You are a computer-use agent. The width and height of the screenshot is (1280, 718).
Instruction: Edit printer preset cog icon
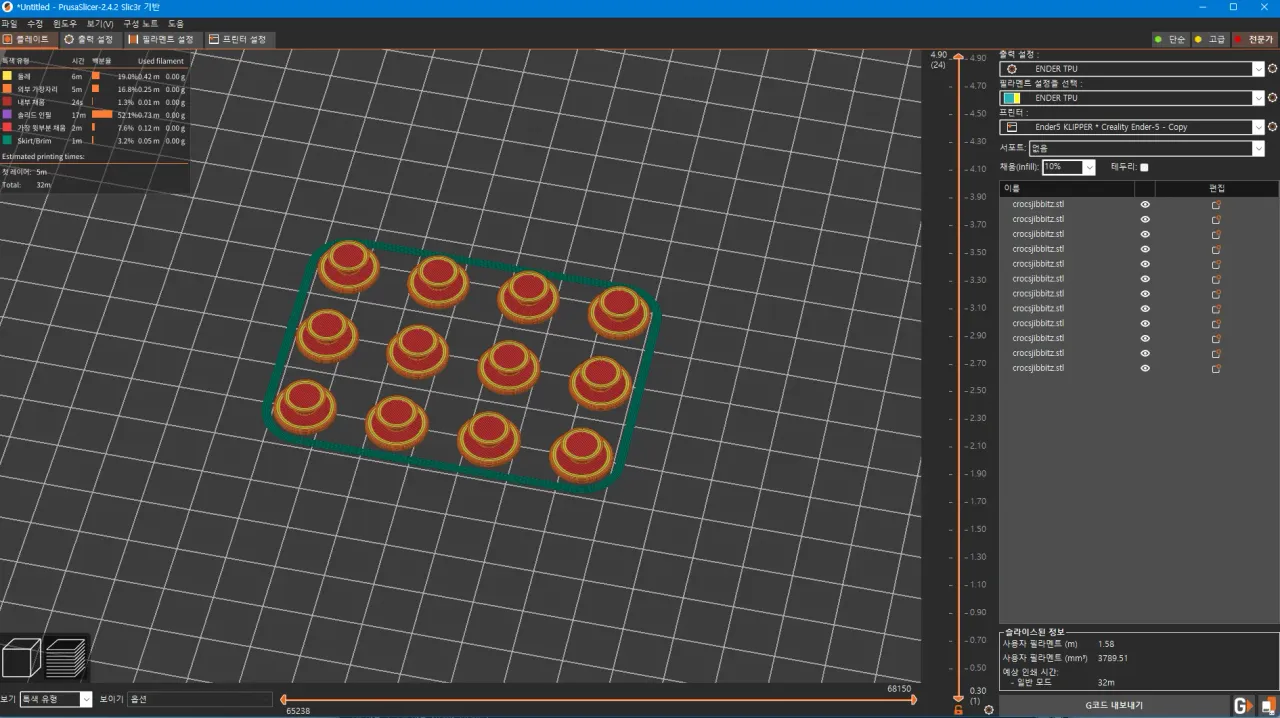[1272, 127]
